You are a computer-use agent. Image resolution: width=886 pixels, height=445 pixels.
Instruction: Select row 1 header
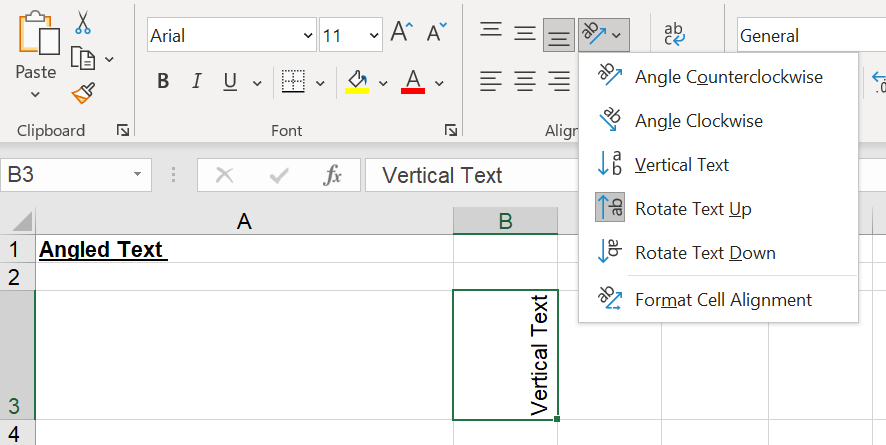point(17,249)
